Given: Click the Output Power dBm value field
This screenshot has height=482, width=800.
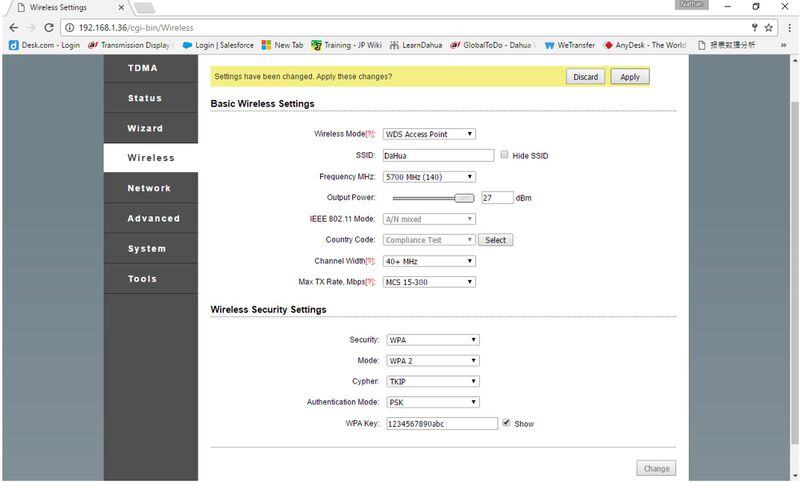Looking at the screenshot, I should click(x=497, y=198).
